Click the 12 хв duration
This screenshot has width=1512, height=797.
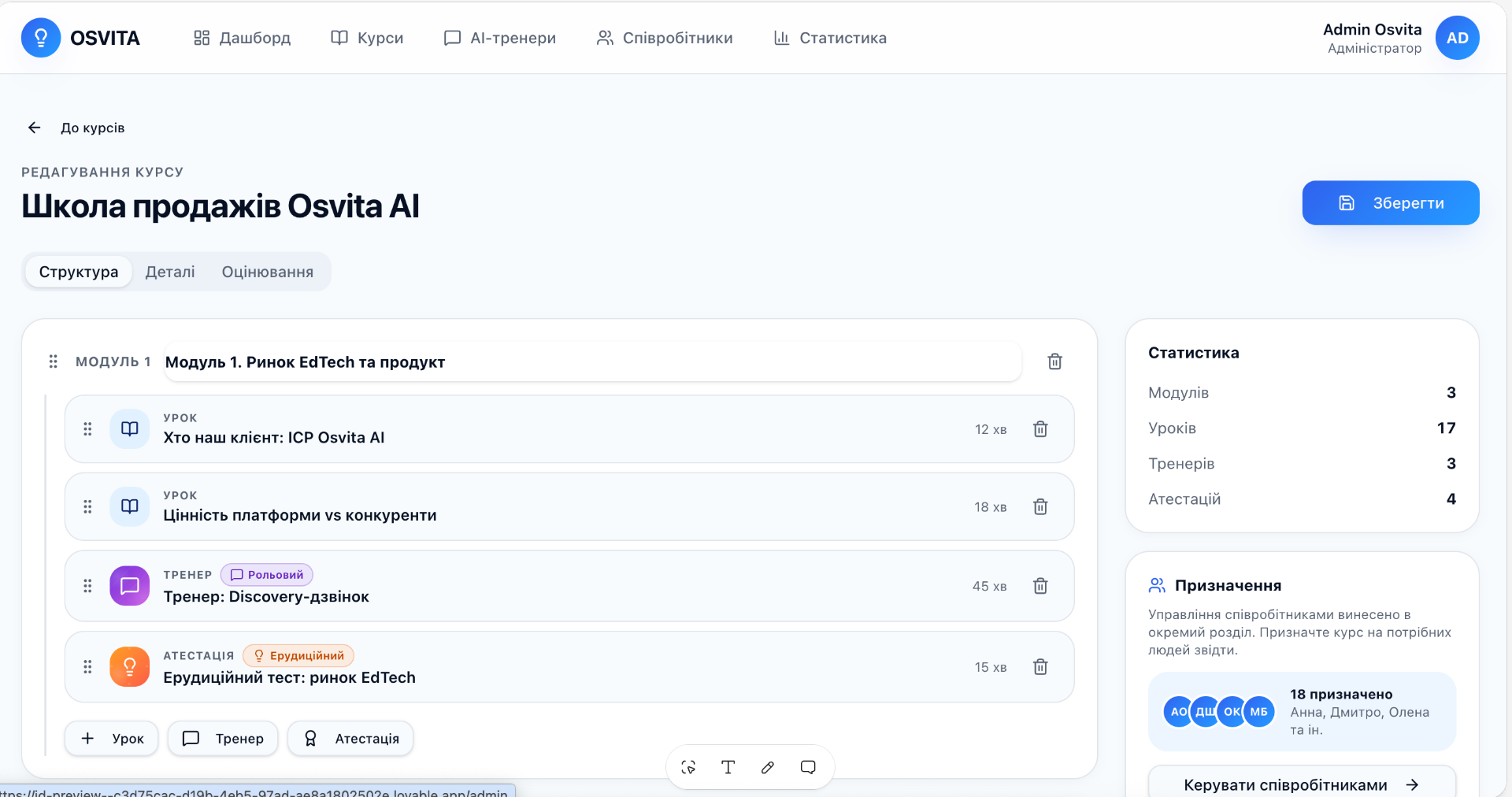(x=991, y=429)
